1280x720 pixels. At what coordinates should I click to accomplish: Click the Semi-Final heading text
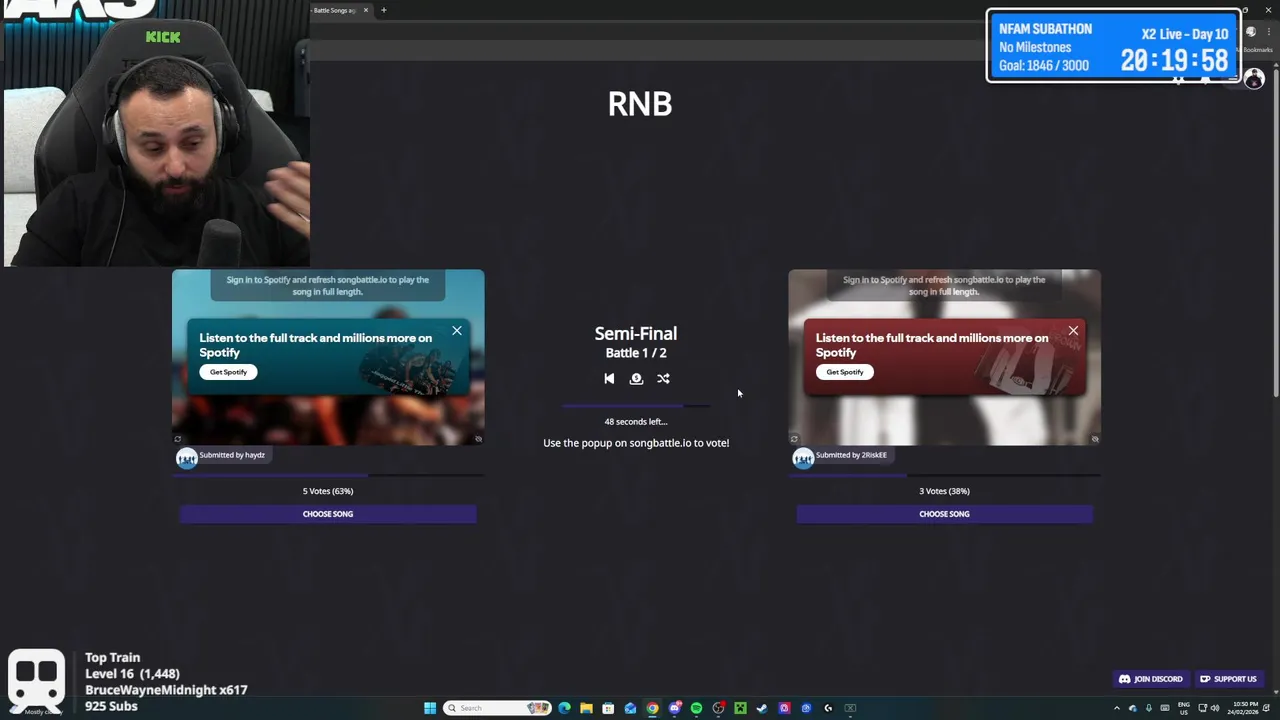pos(636,334)
